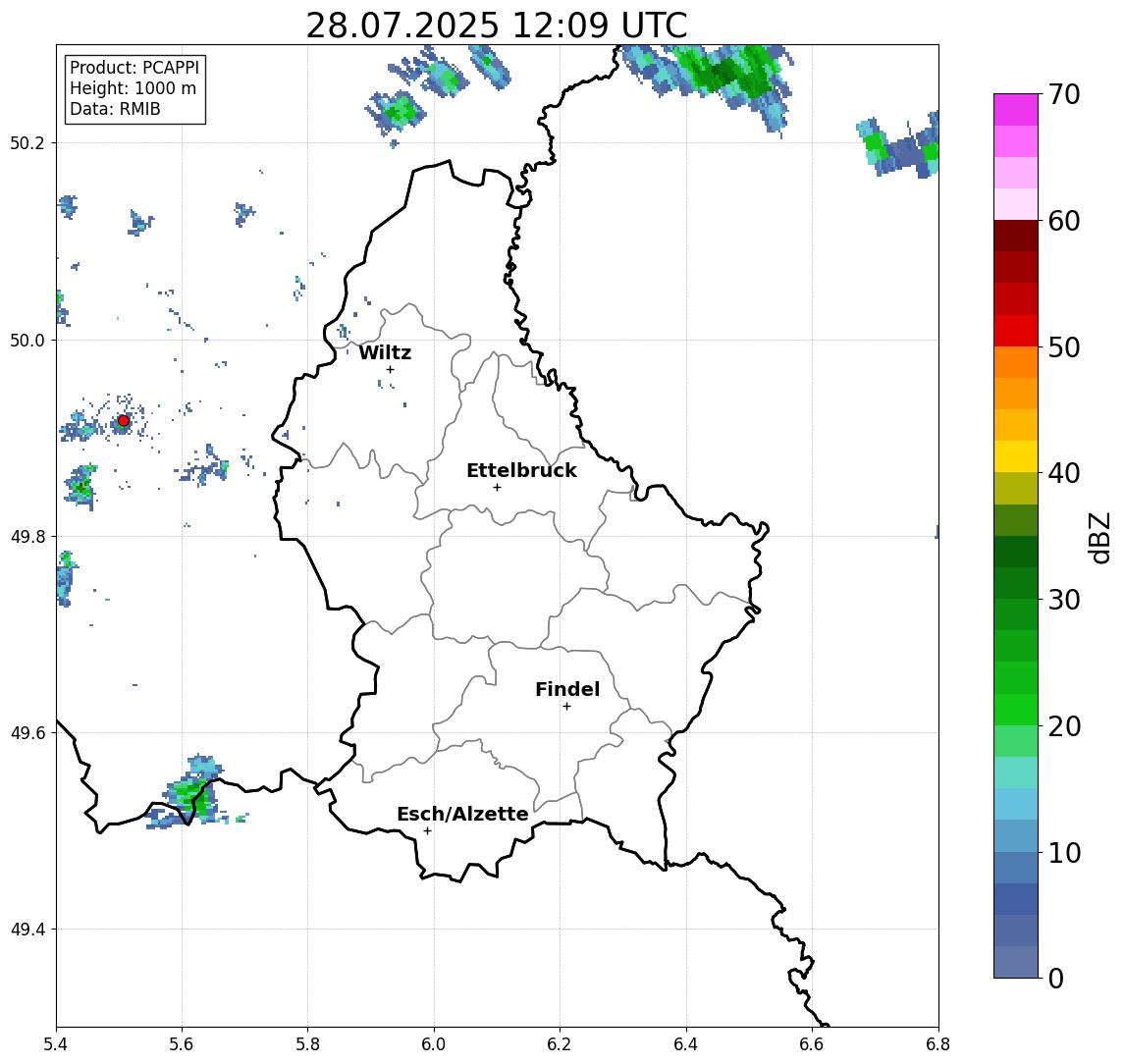1124x1064 pixels.
Task: Click the Ettelbruck station cross marker
Action: [497, 488]
